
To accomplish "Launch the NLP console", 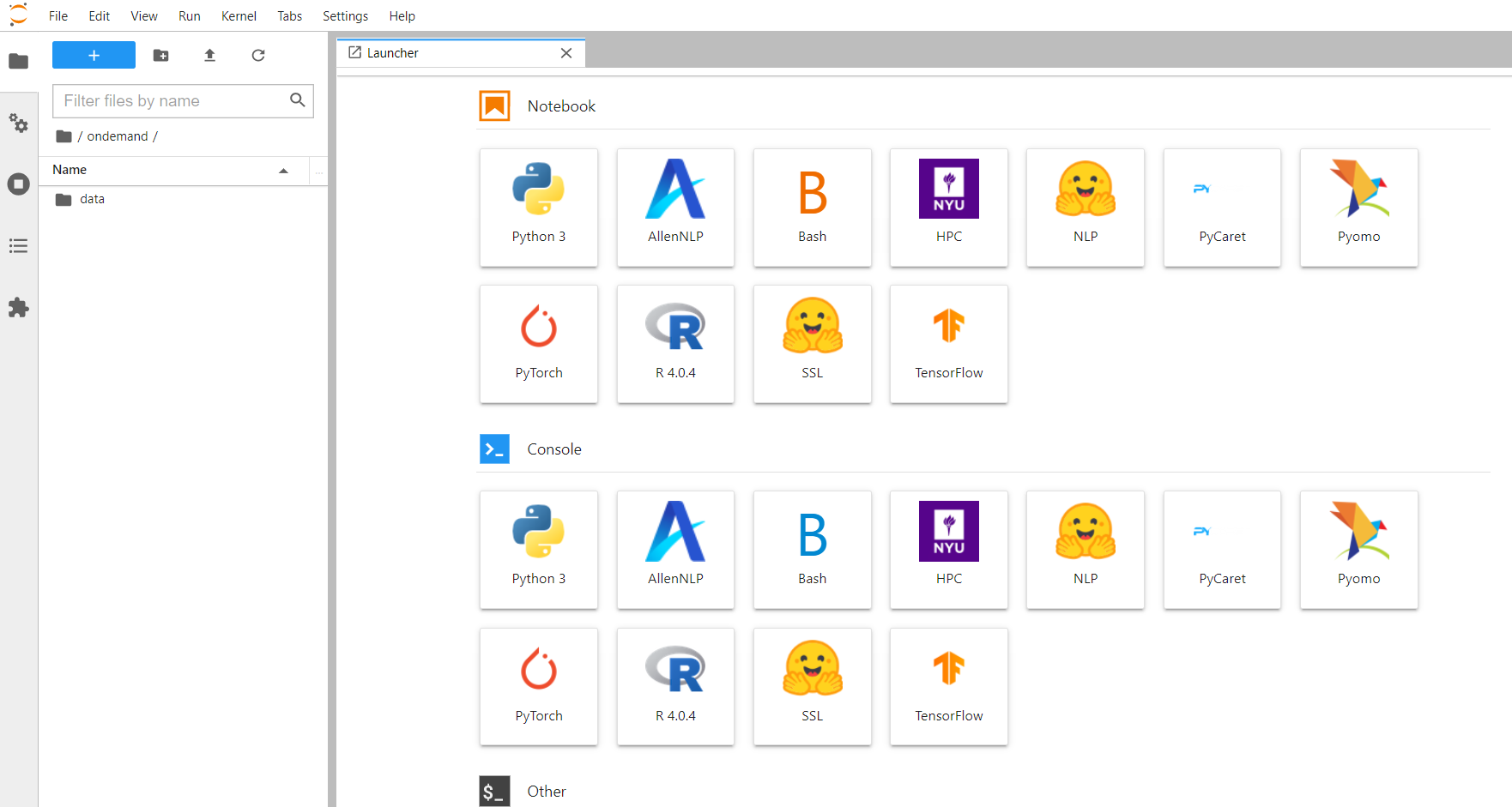I will pyautogui.click(x=1086, y=550).
